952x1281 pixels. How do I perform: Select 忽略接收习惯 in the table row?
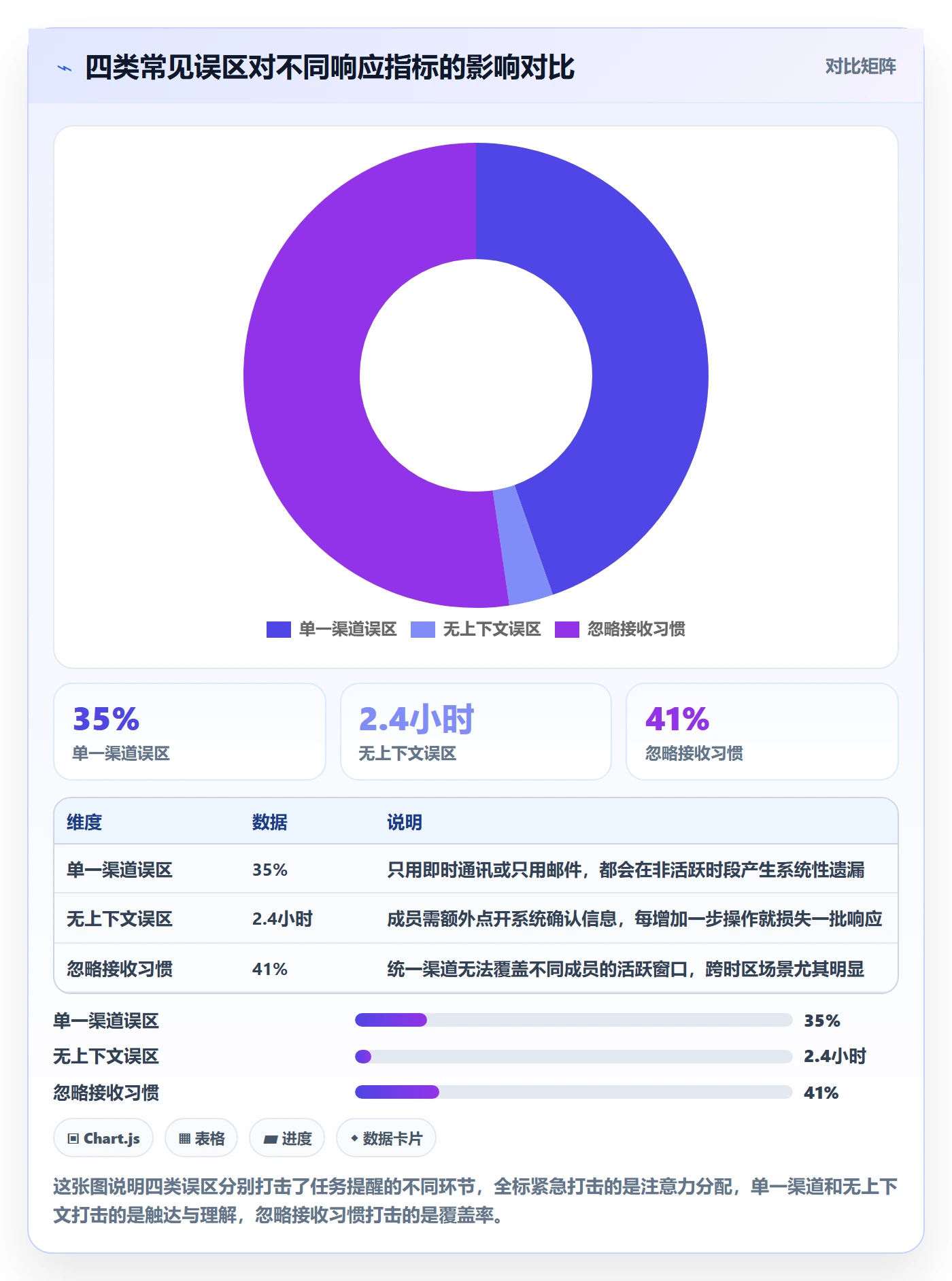click(x=120, y=968)
